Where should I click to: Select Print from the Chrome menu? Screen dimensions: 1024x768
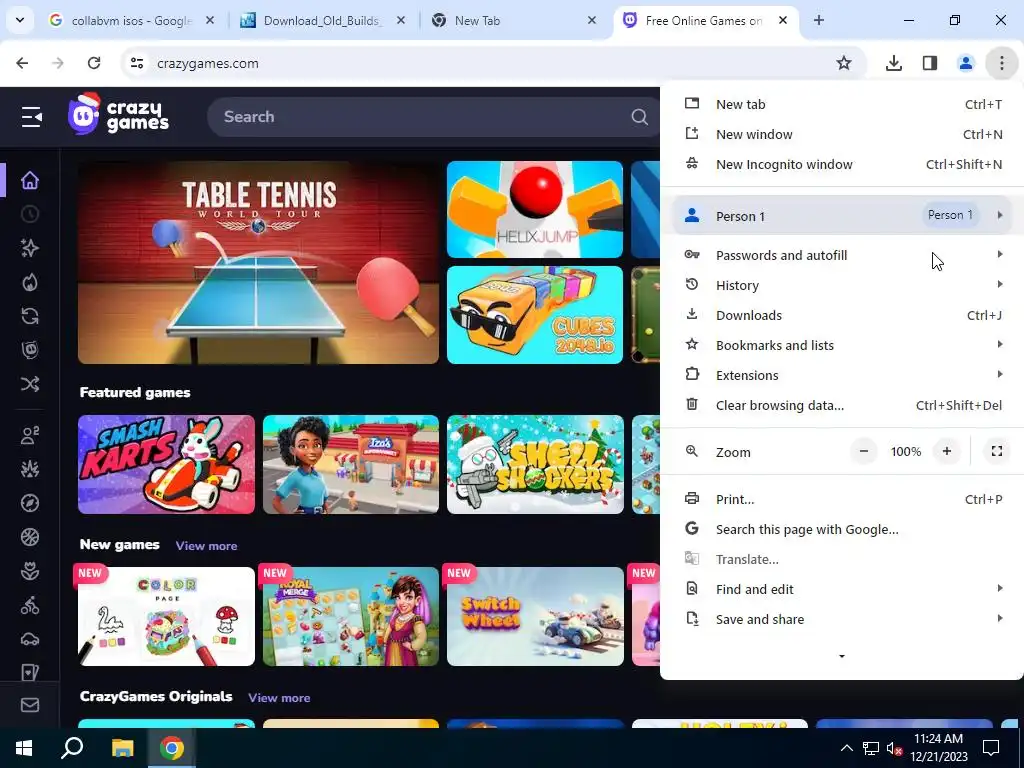[x=842, y=499]
